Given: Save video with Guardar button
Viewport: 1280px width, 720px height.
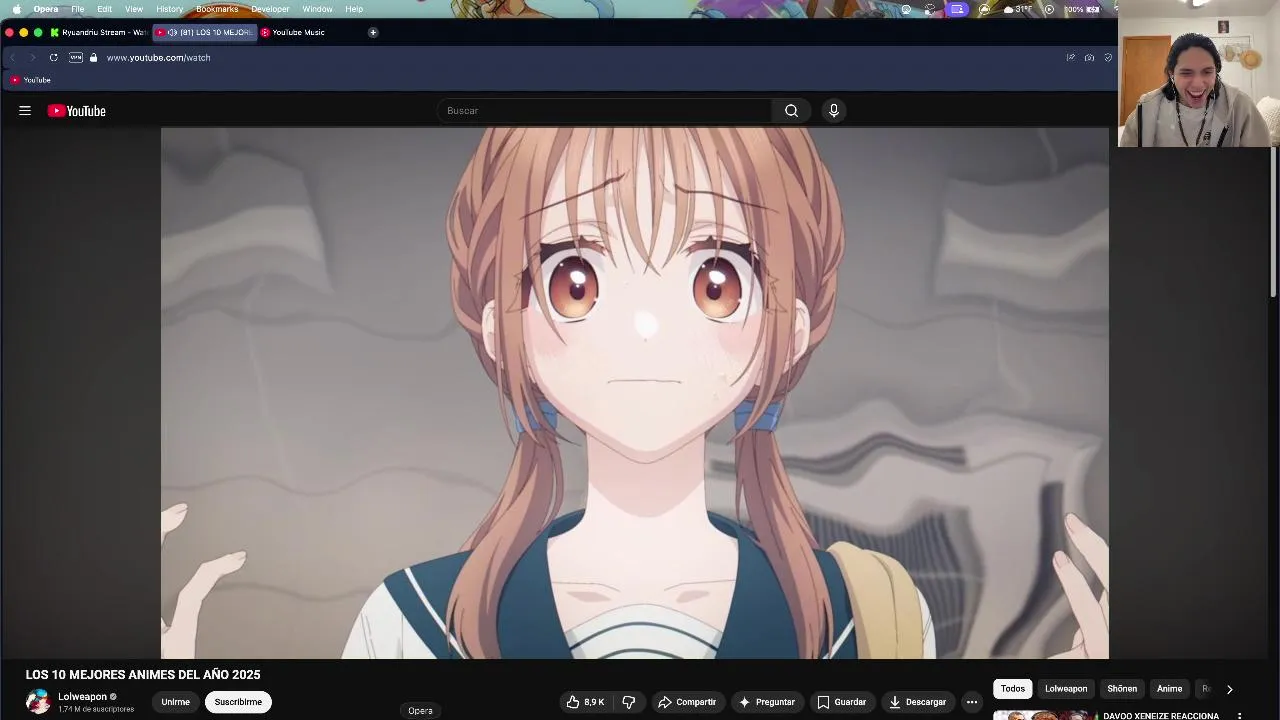Looking at the screenshot, I should click(x=841, y=702).
